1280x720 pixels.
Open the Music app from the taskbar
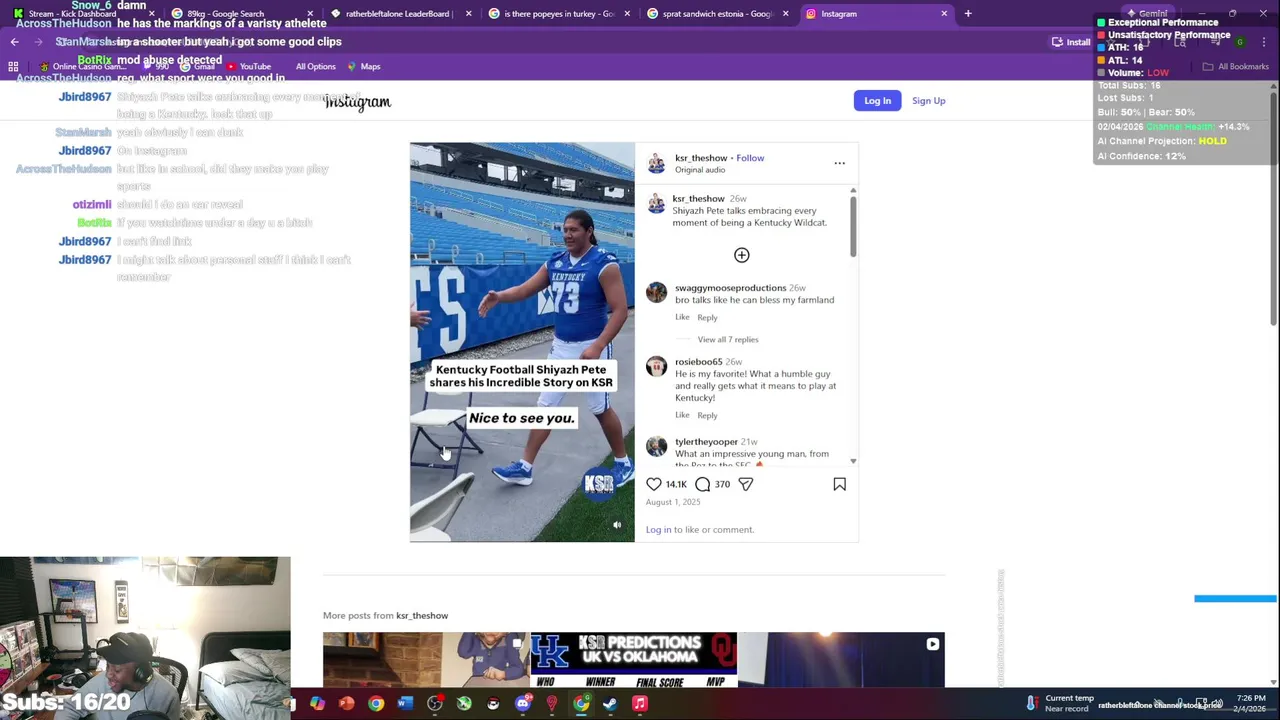pyautogui.click(x=639, y=704)
